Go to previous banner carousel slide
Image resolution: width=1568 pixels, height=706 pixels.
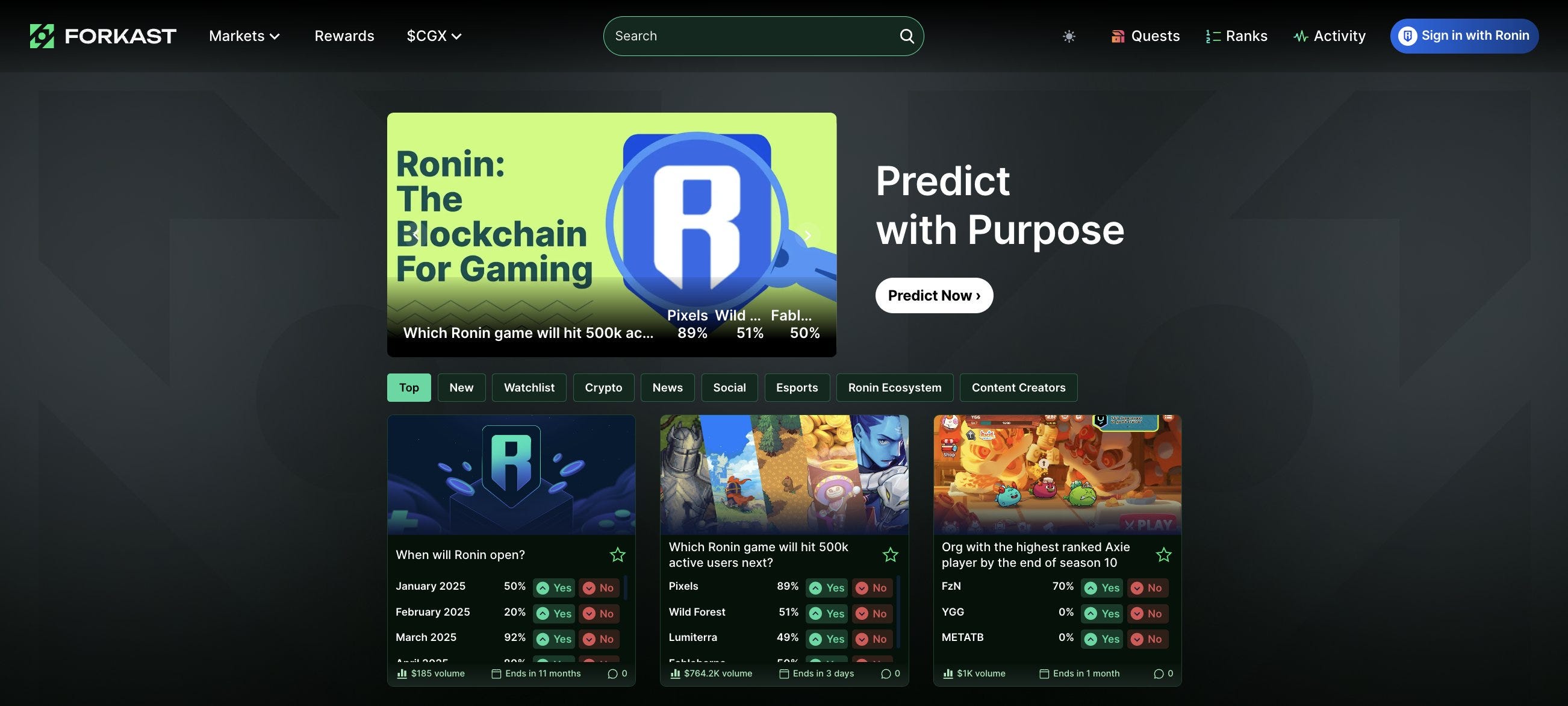point(415,235)
